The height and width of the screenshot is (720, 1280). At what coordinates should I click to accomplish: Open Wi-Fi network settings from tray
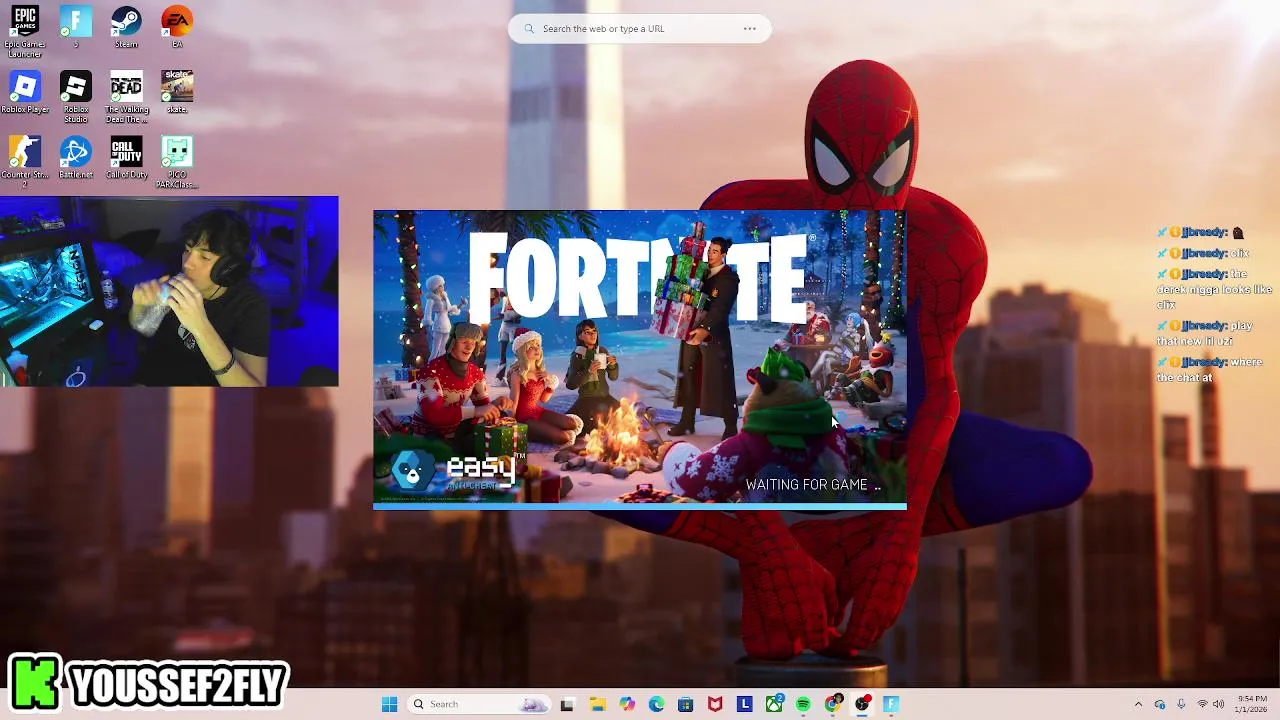pos(1202,704)
